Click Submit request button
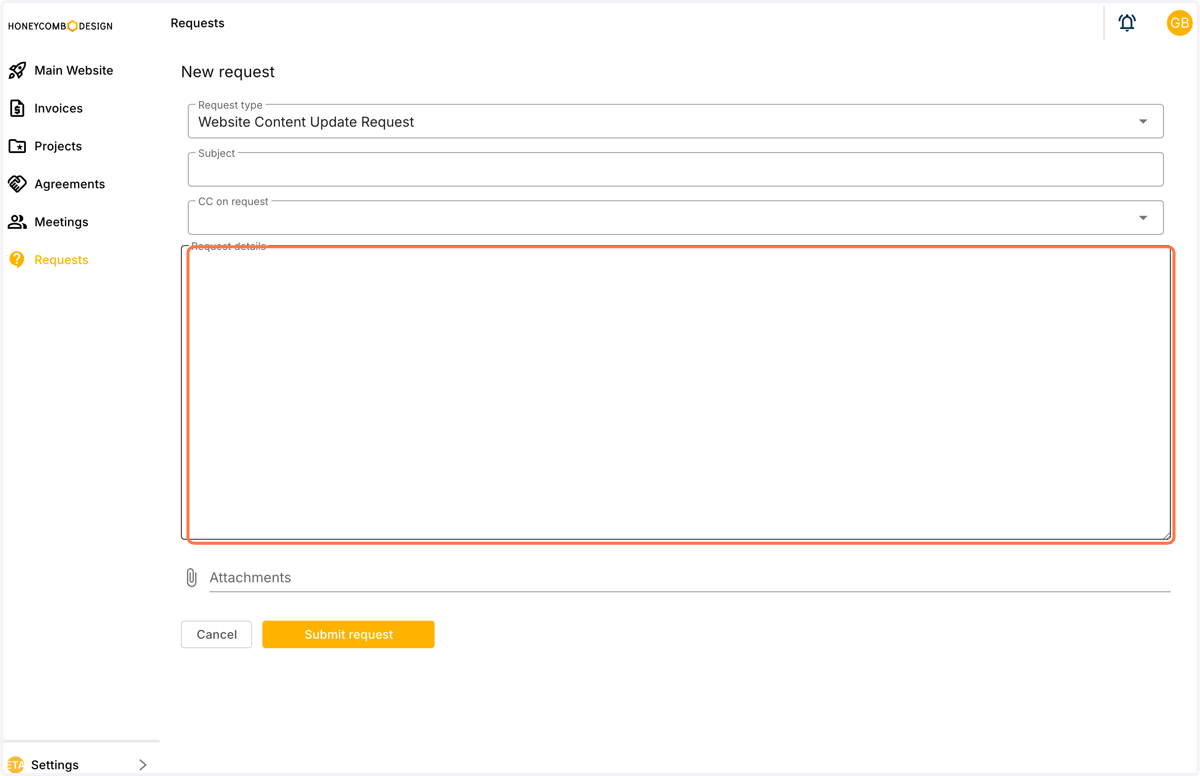 [348, 635]
